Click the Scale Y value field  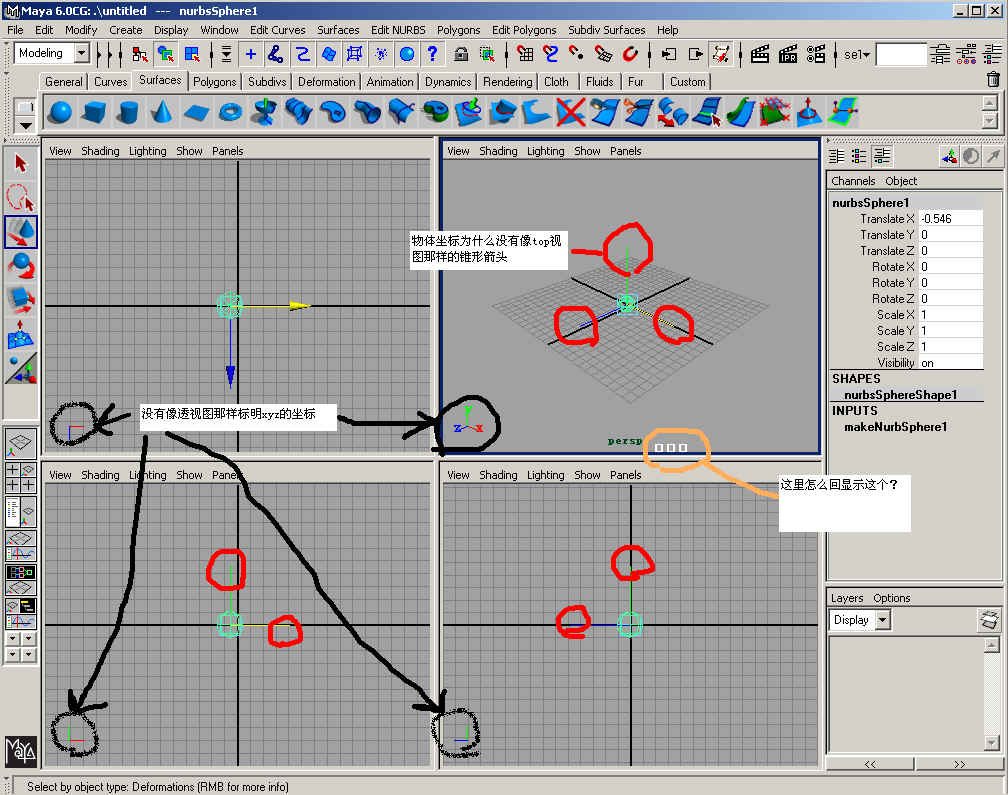(x=951, y=330)
